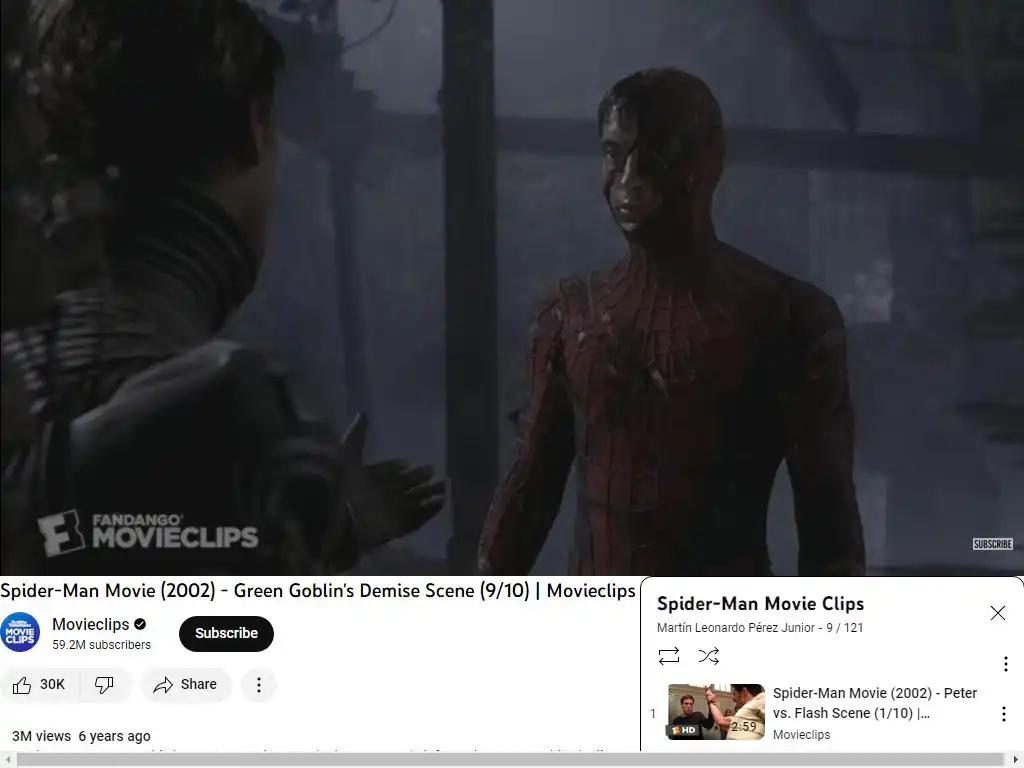The width and height of the screenshot is (1024, 768).
Task: Open Peter vs. Flash Scene (1/10) title
Action: (x=875, y=703)
